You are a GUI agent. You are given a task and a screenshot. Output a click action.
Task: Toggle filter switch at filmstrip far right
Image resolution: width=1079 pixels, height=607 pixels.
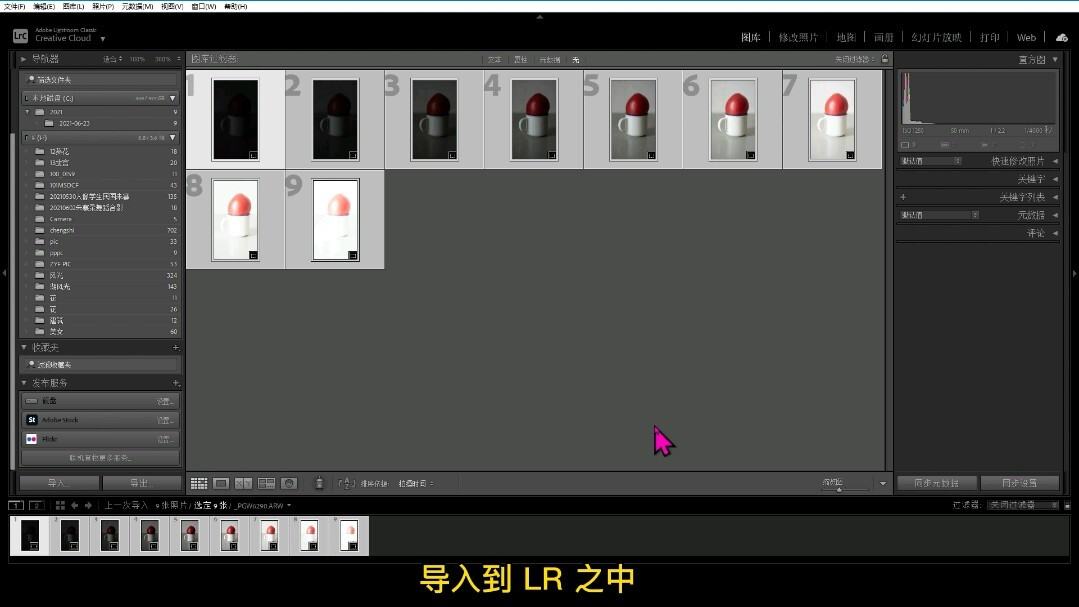coord(1067,505)
